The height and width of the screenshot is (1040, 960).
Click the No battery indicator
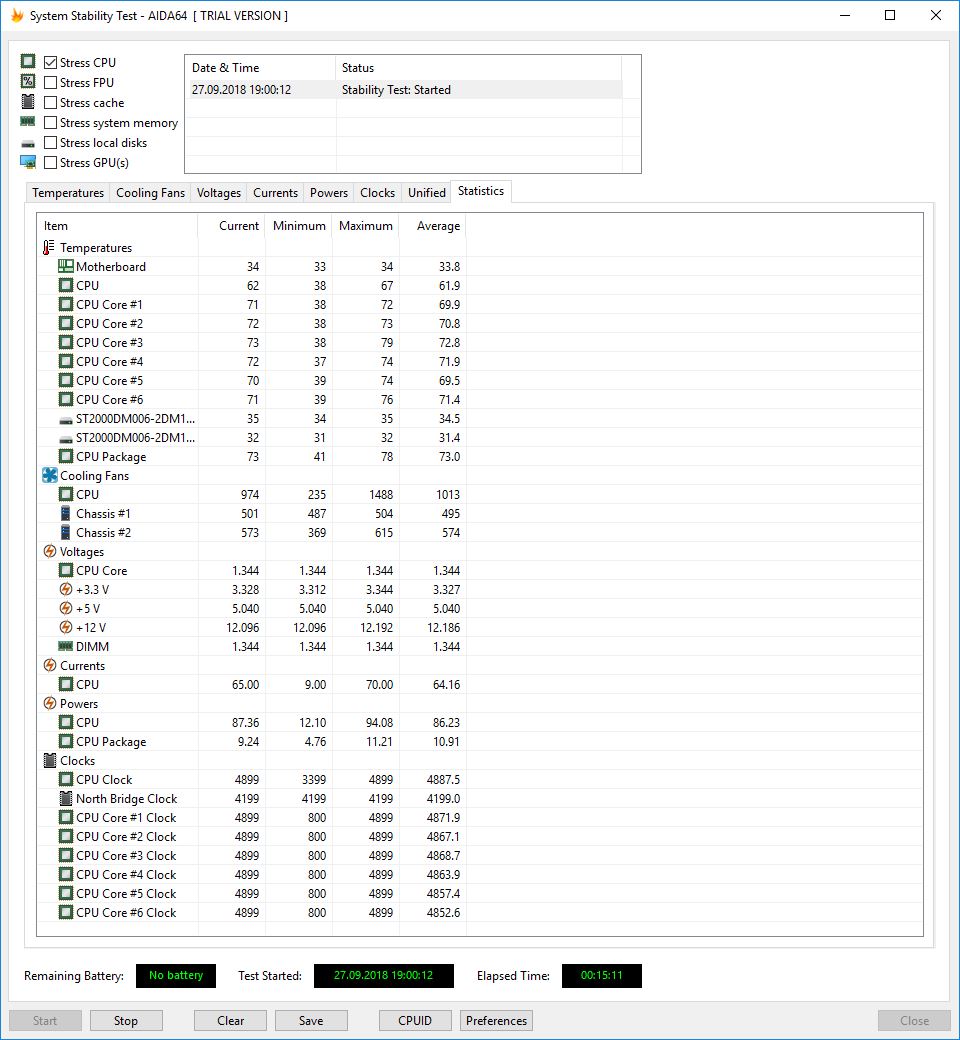[x=176, y=976]
